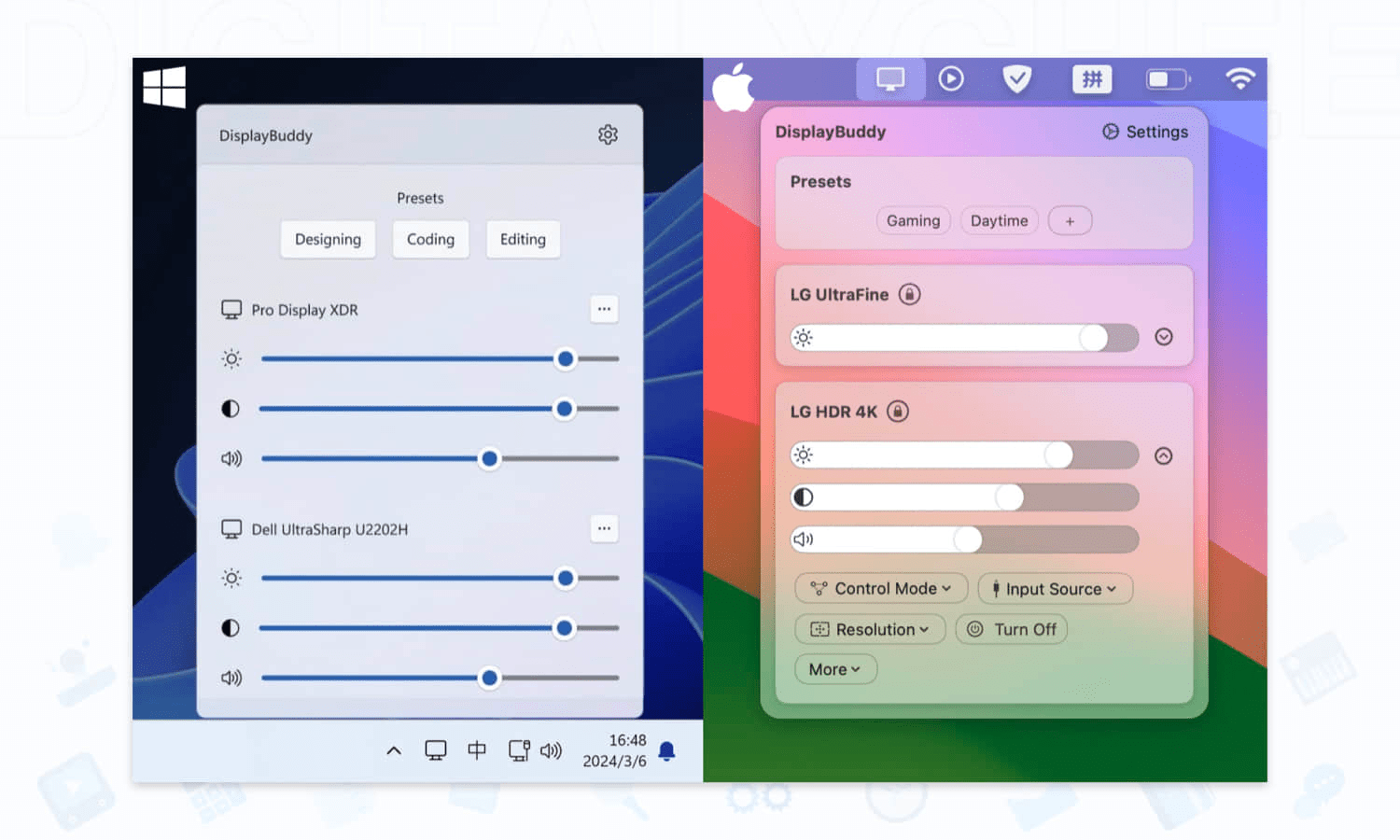Screen dimensions: 1400x840
Task: Open the ellipsis menu for Pro Display XDR
Action: point(604,309)
